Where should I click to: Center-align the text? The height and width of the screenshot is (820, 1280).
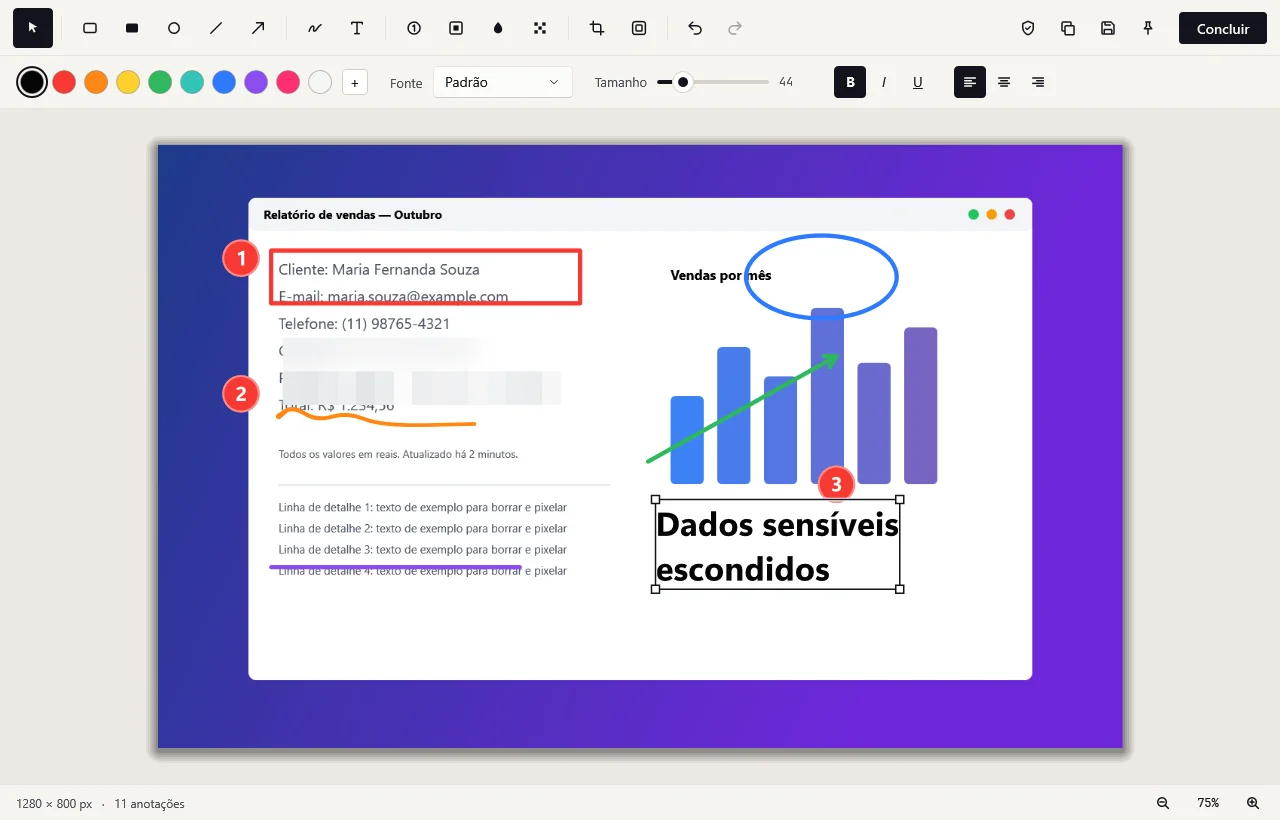click(x=1004, y=82)
